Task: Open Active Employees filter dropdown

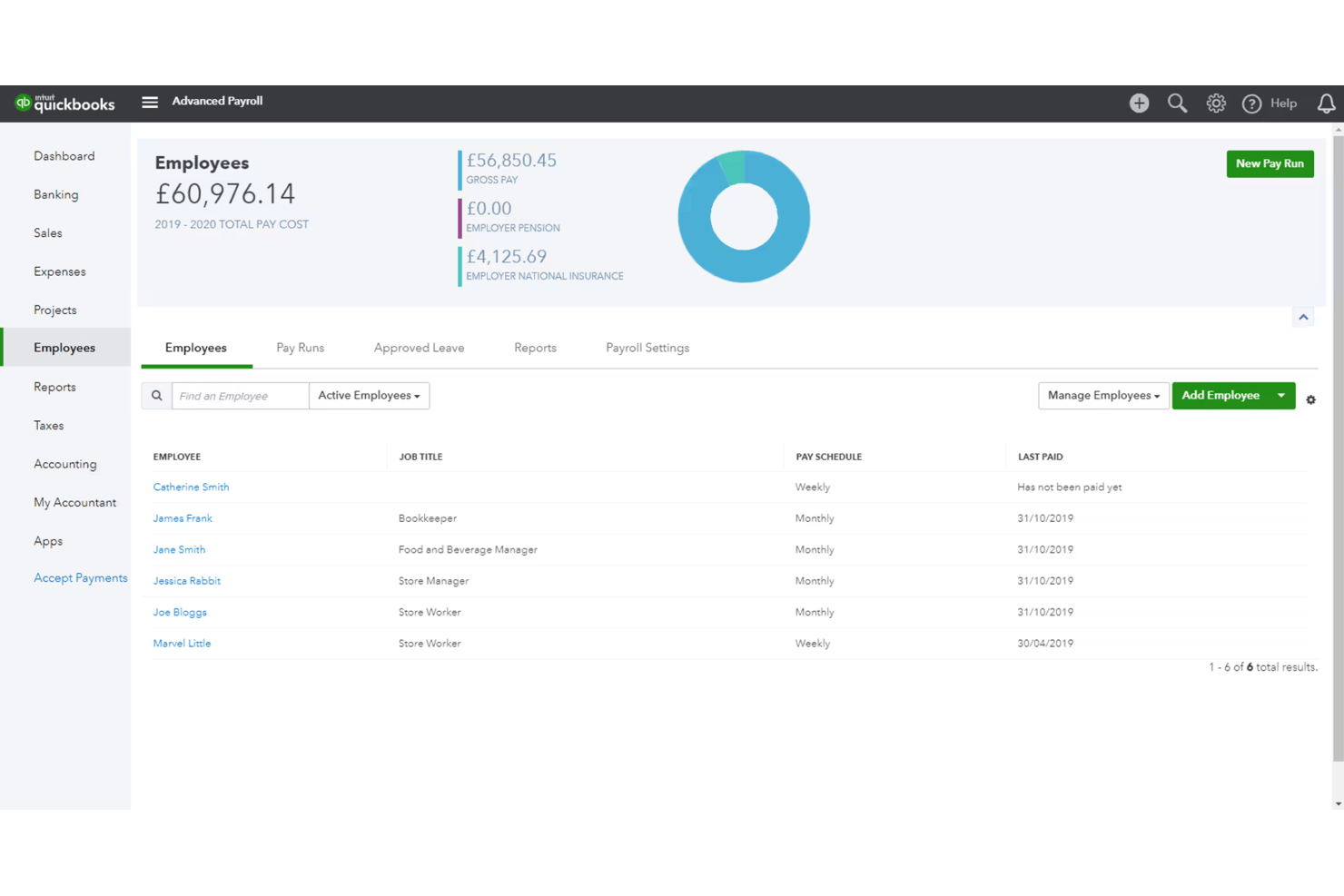Action: 369,396
